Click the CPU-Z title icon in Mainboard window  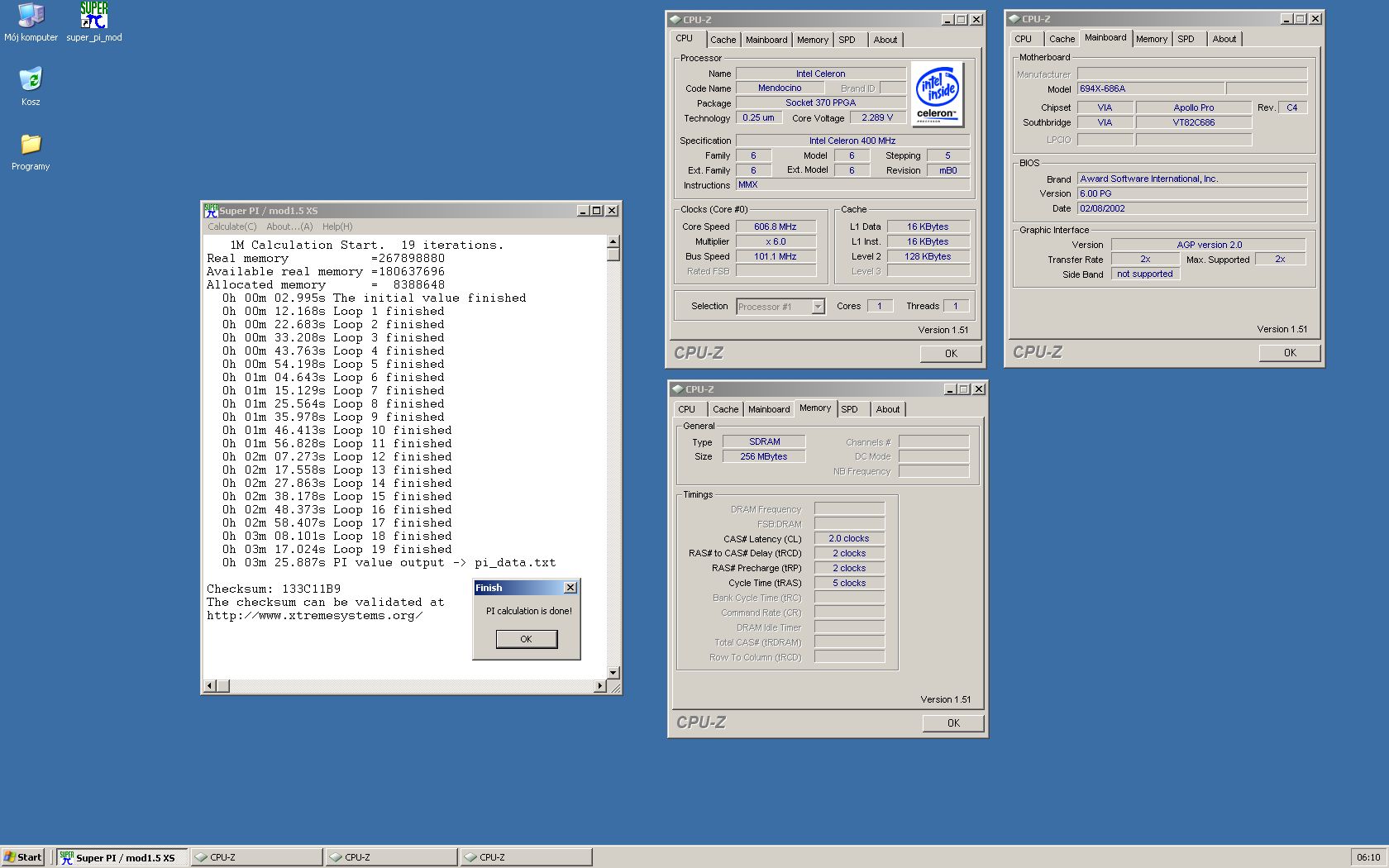point(1014,18)
